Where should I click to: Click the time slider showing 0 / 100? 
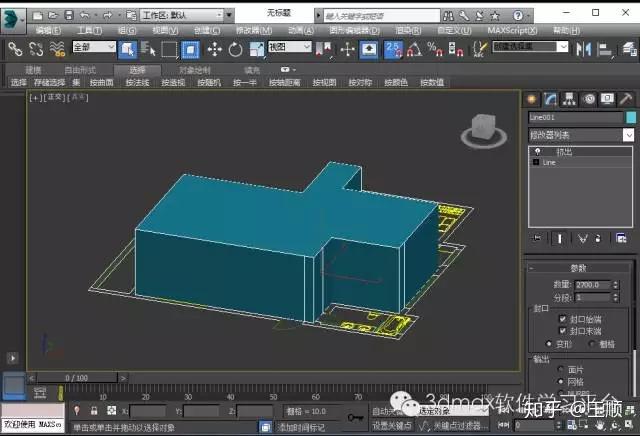point(77,378)
